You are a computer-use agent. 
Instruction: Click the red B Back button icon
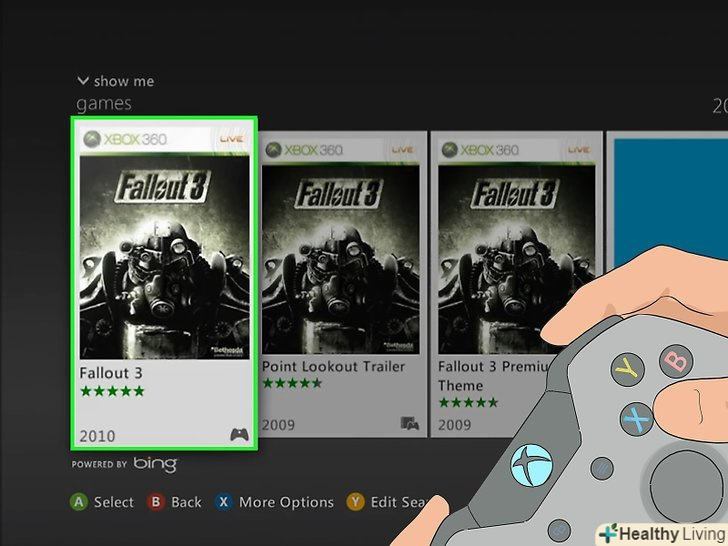point(156,502)
